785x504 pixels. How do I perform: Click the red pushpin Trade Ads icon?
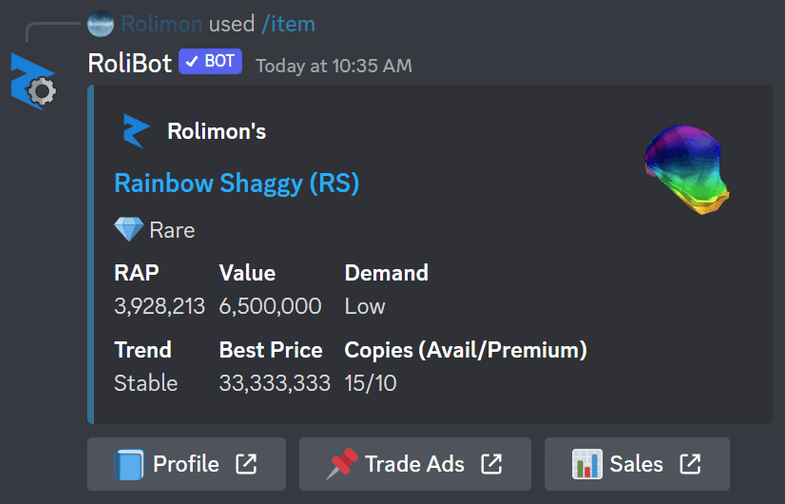tap(342, 464)
